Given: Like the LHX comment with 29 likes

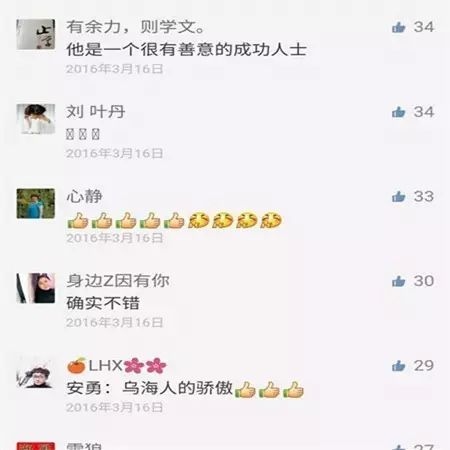Looking at the screenshot, I should (399, 366).
